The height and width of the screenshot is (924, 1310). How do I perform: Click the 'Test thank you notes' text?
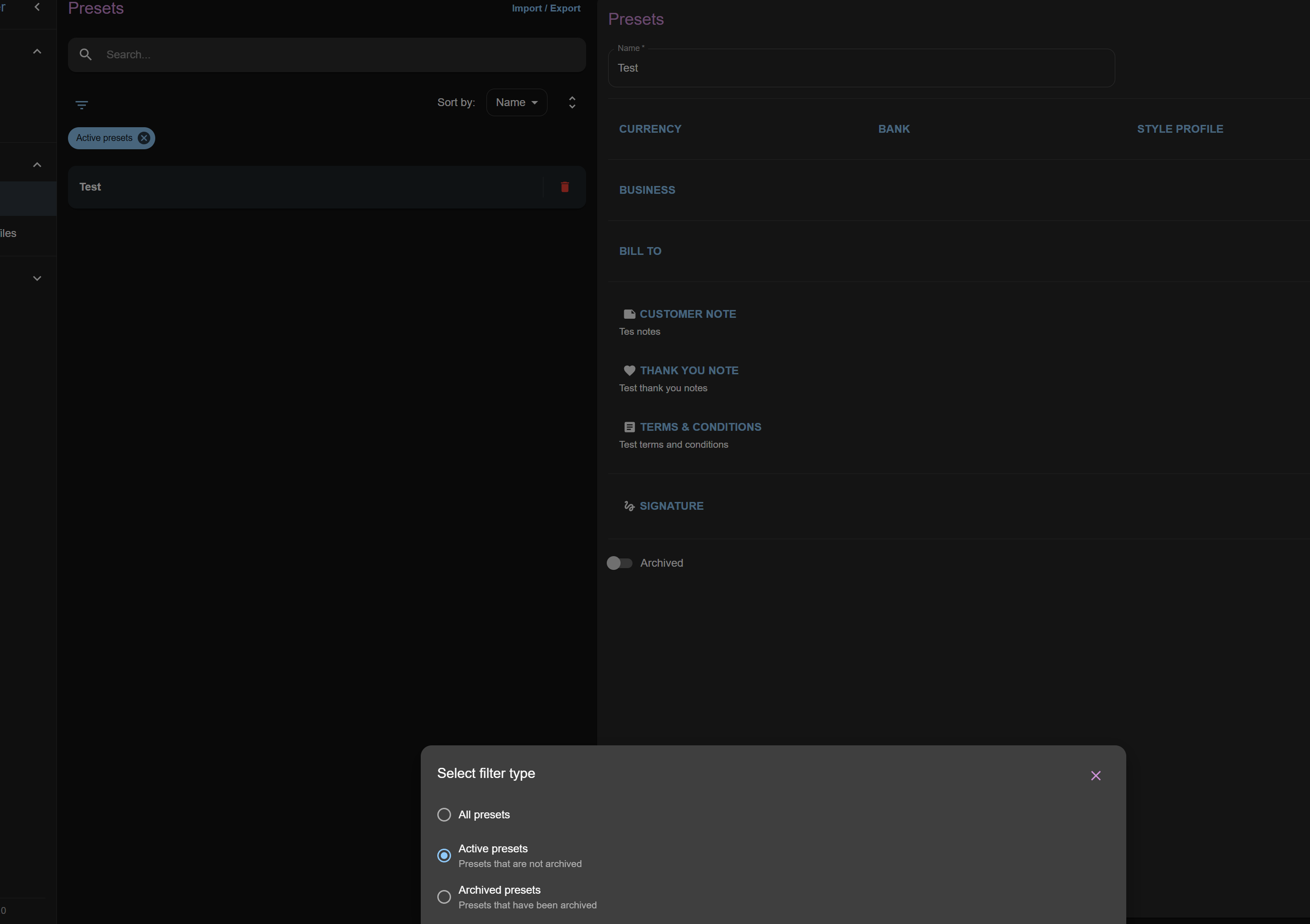tap(663, 389)
